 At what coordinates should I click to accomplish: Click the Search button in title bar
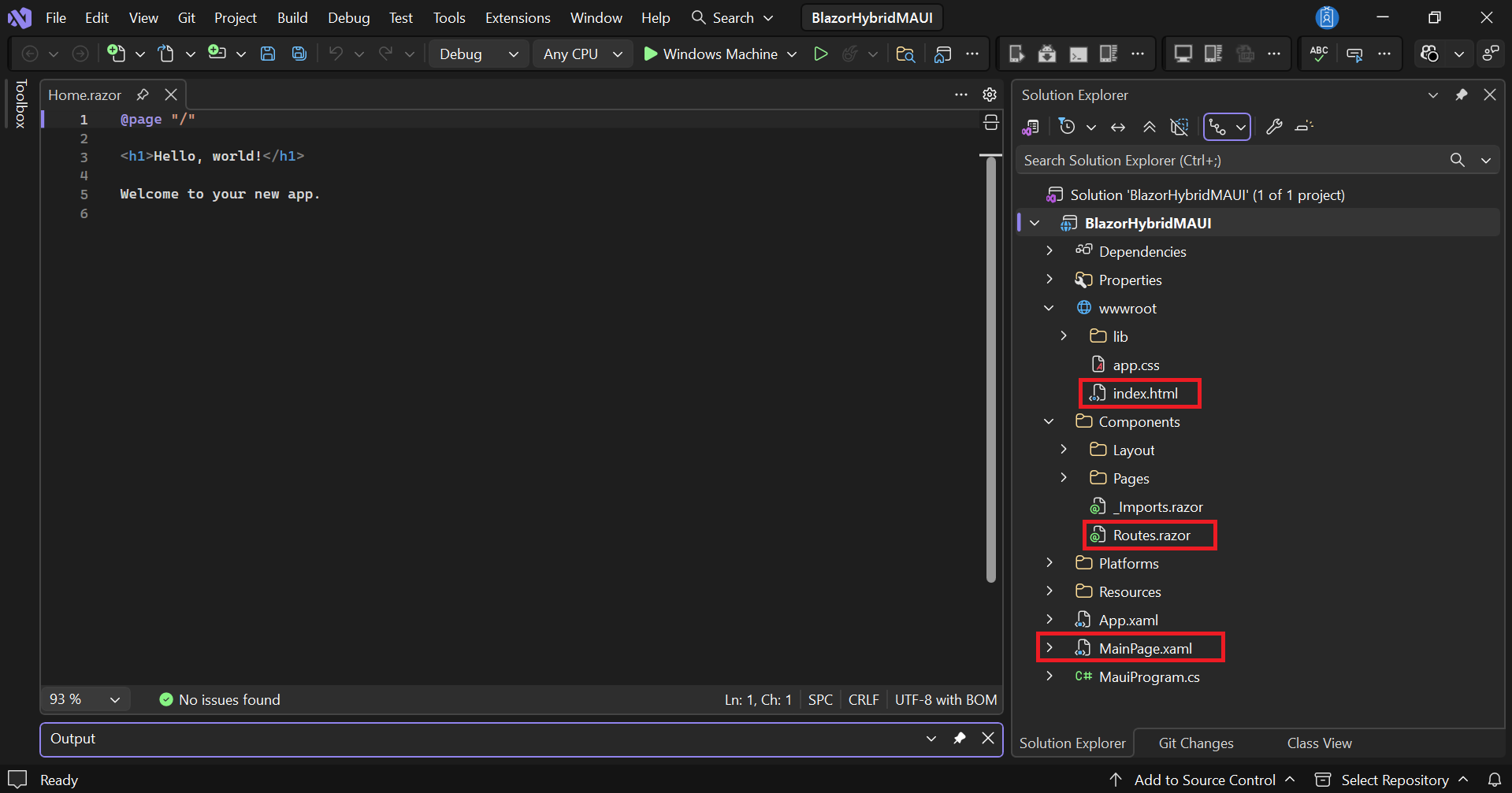pyautogui.click(x=732, y=17)
